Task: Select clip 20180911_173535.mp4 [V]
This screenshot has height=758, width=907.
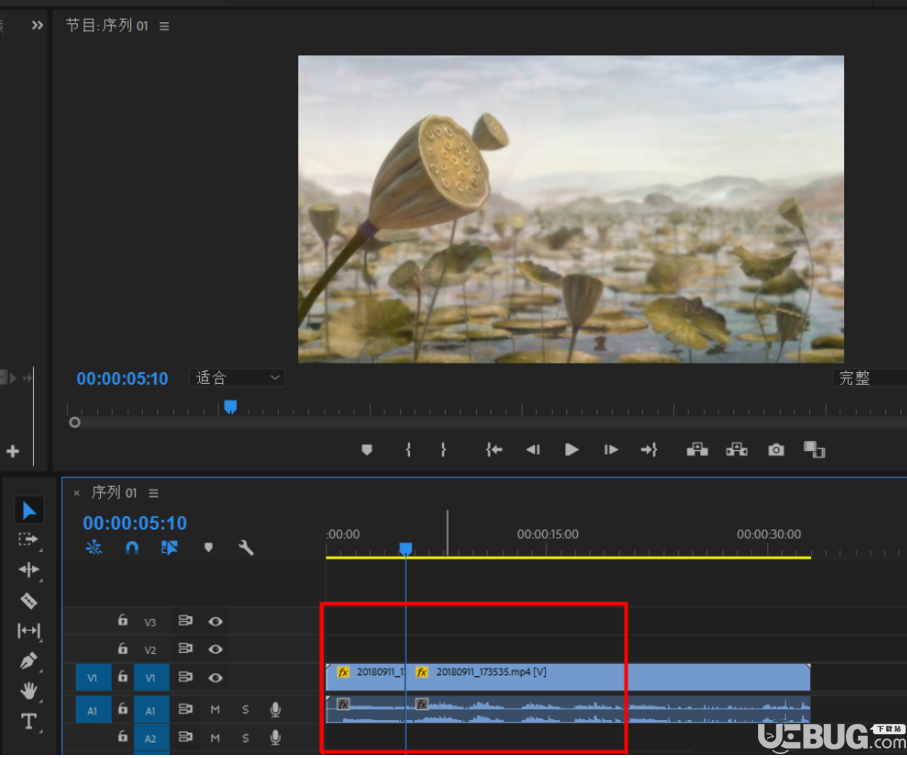Action: (x=607, y=677)
